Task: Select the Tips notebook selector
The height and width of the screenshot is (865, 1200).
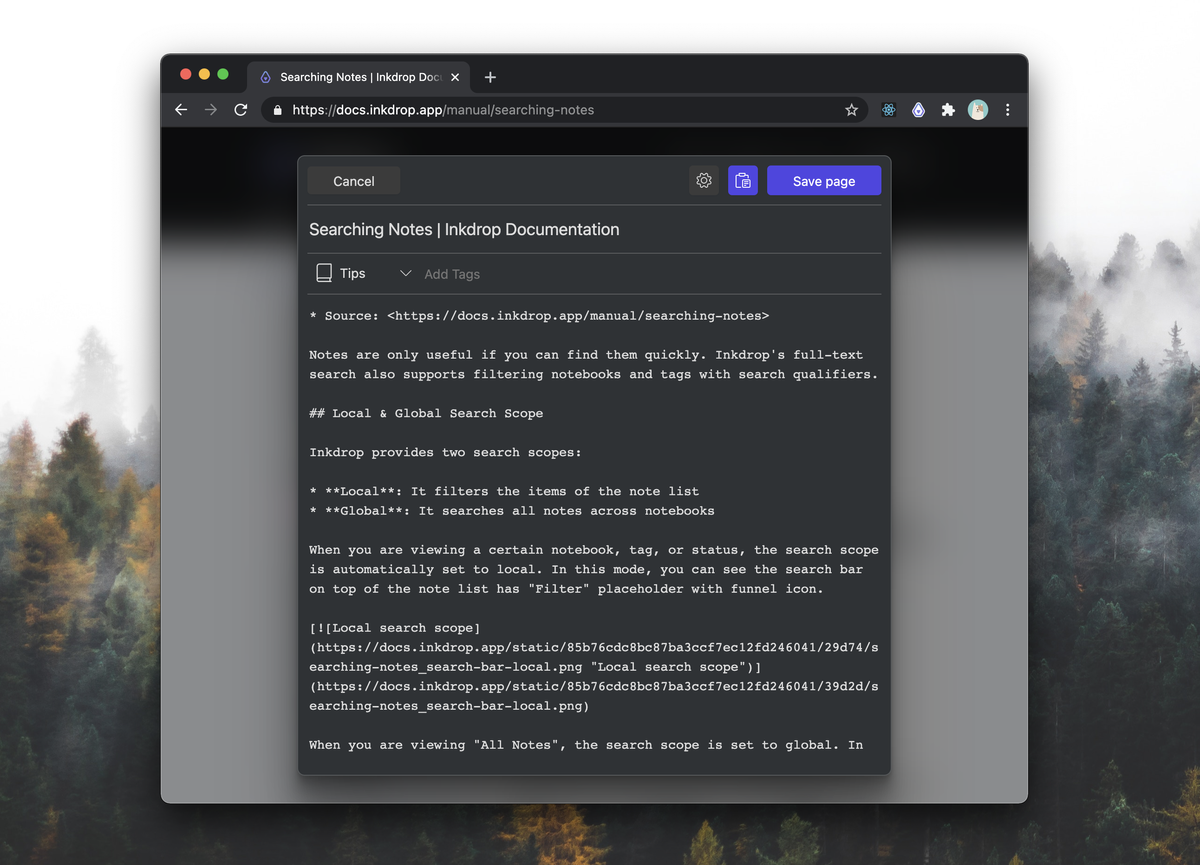Action: tap(341, 273)
